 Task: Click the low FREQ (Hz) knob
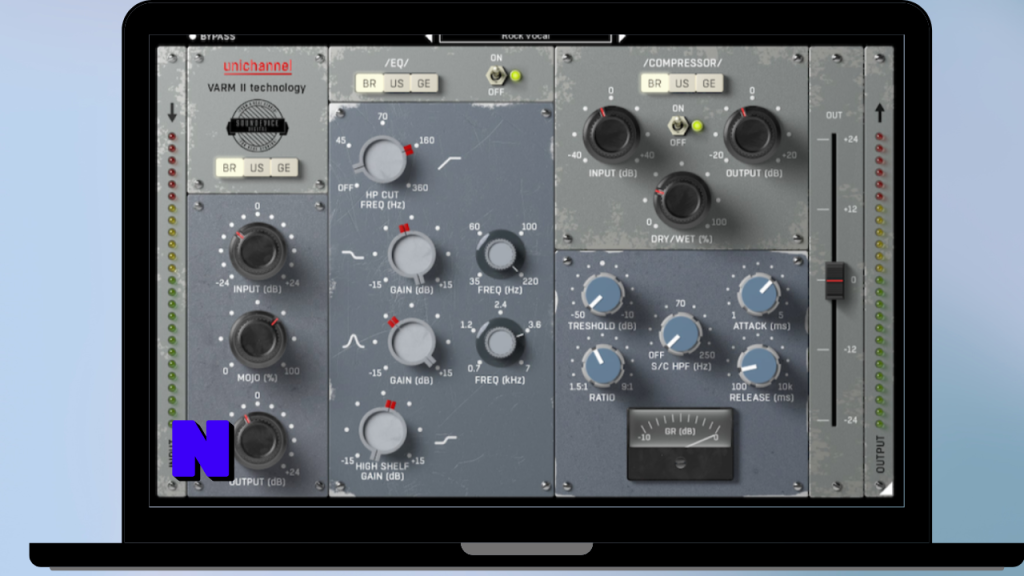500,255
